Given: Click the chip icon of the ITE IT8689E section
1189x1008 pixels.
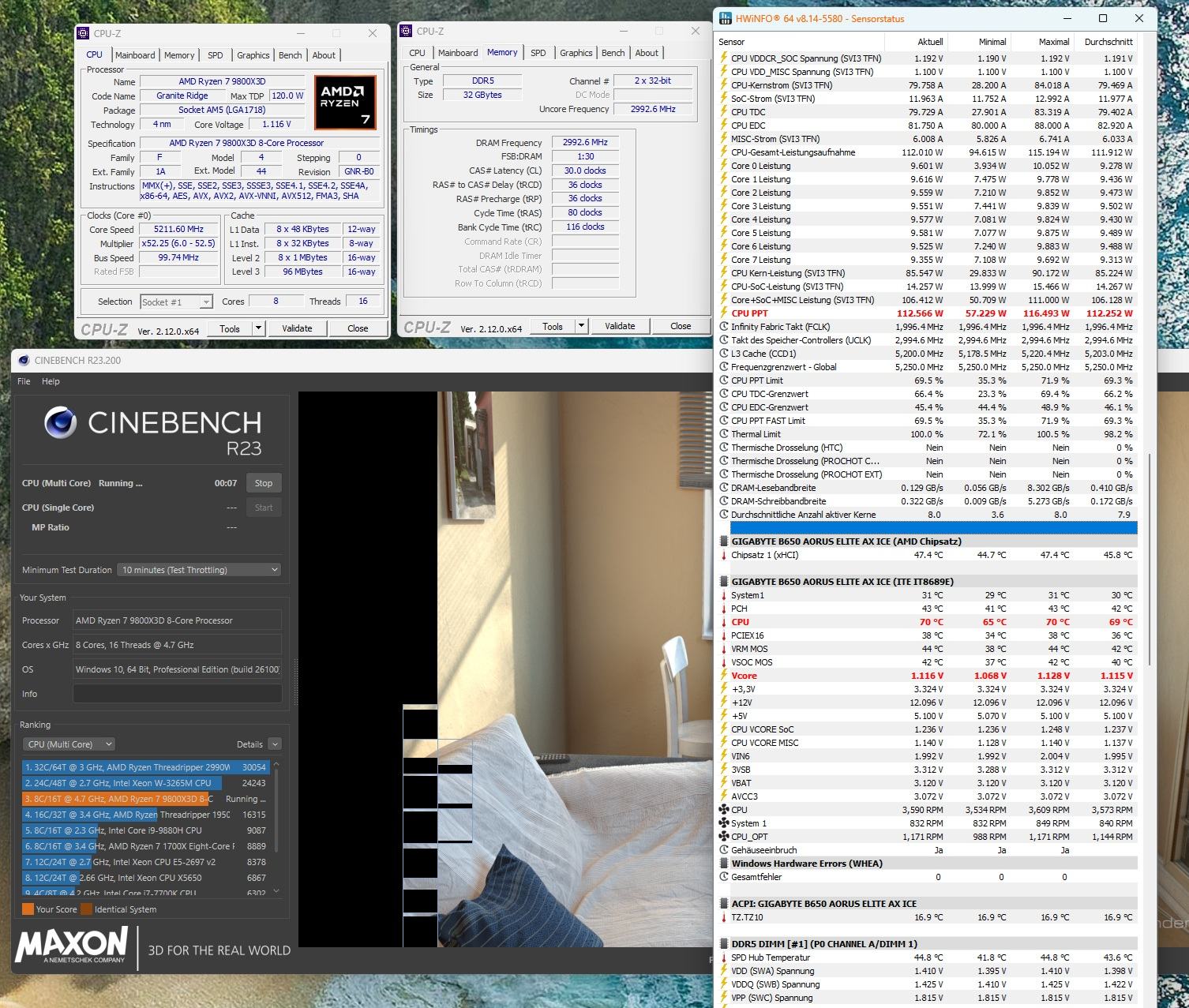Looking at the screenshot, I should pyautogui.click(x=724, y=582).
